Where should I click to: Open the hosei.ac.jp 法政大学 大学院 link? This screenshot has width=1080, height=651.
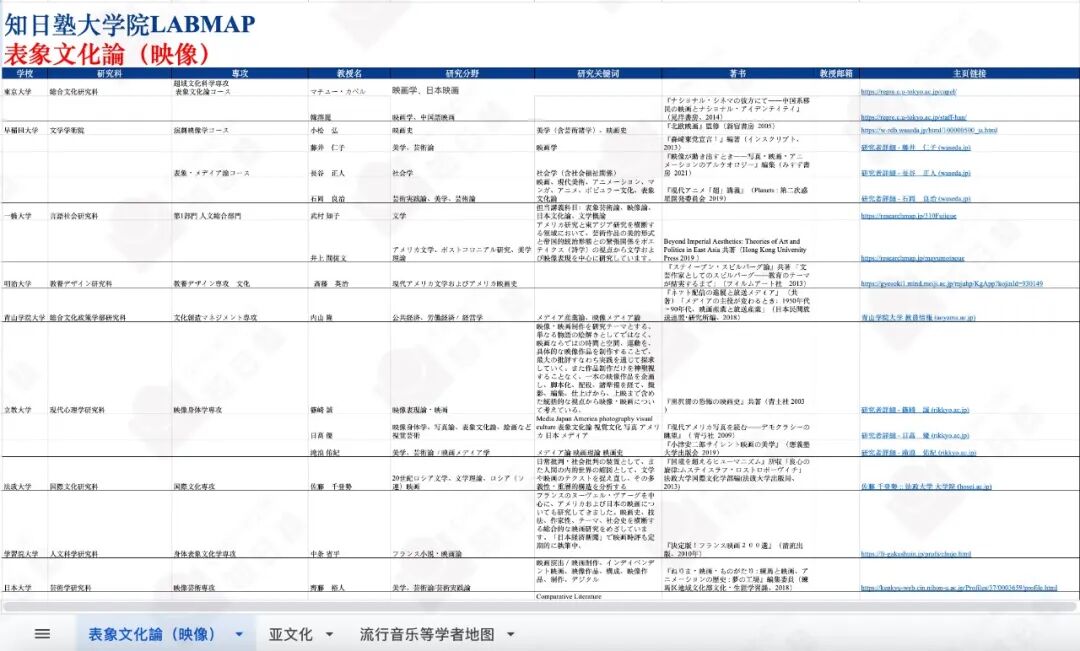(926, 486)
